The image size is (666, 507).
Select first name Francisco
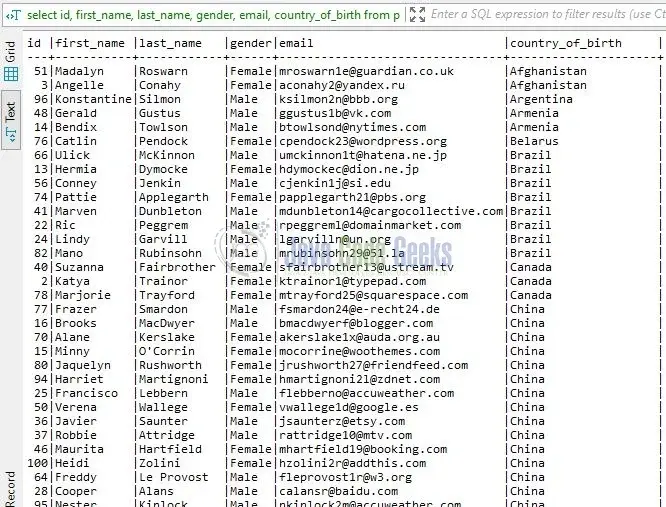(x=86, y=394)
